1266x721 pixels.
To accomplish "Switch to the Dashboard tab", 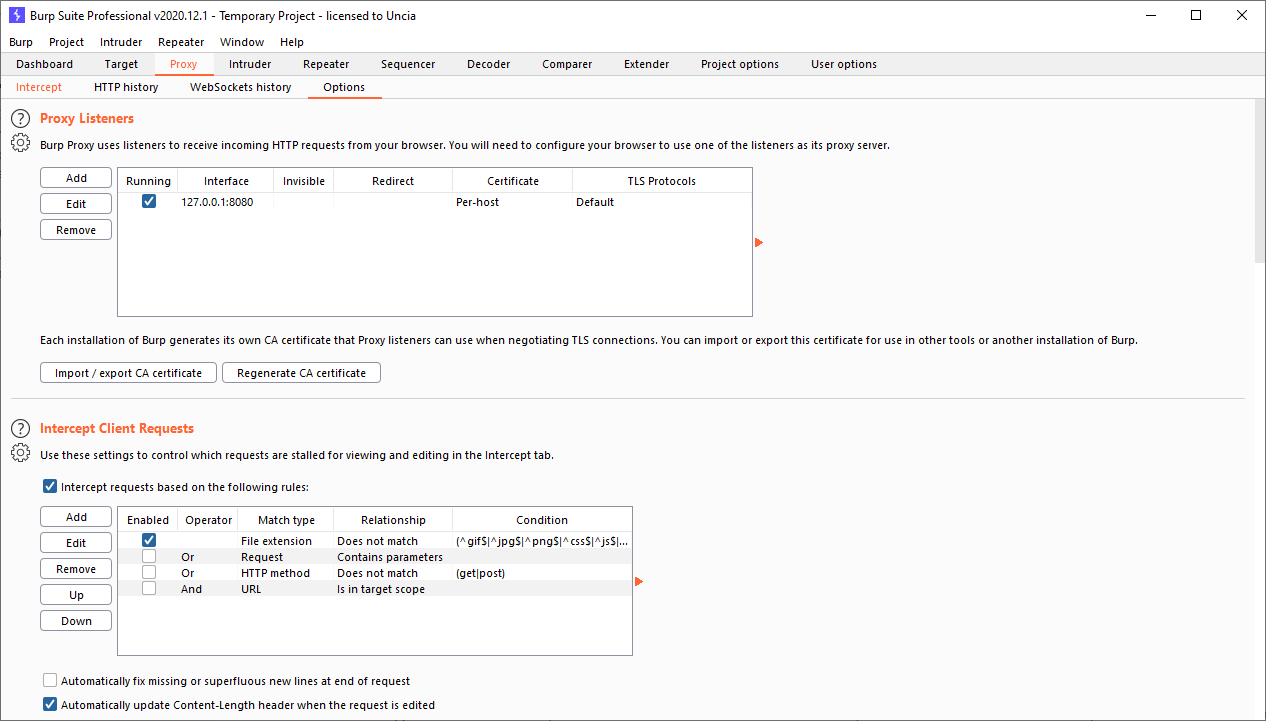I will (45, 64).
